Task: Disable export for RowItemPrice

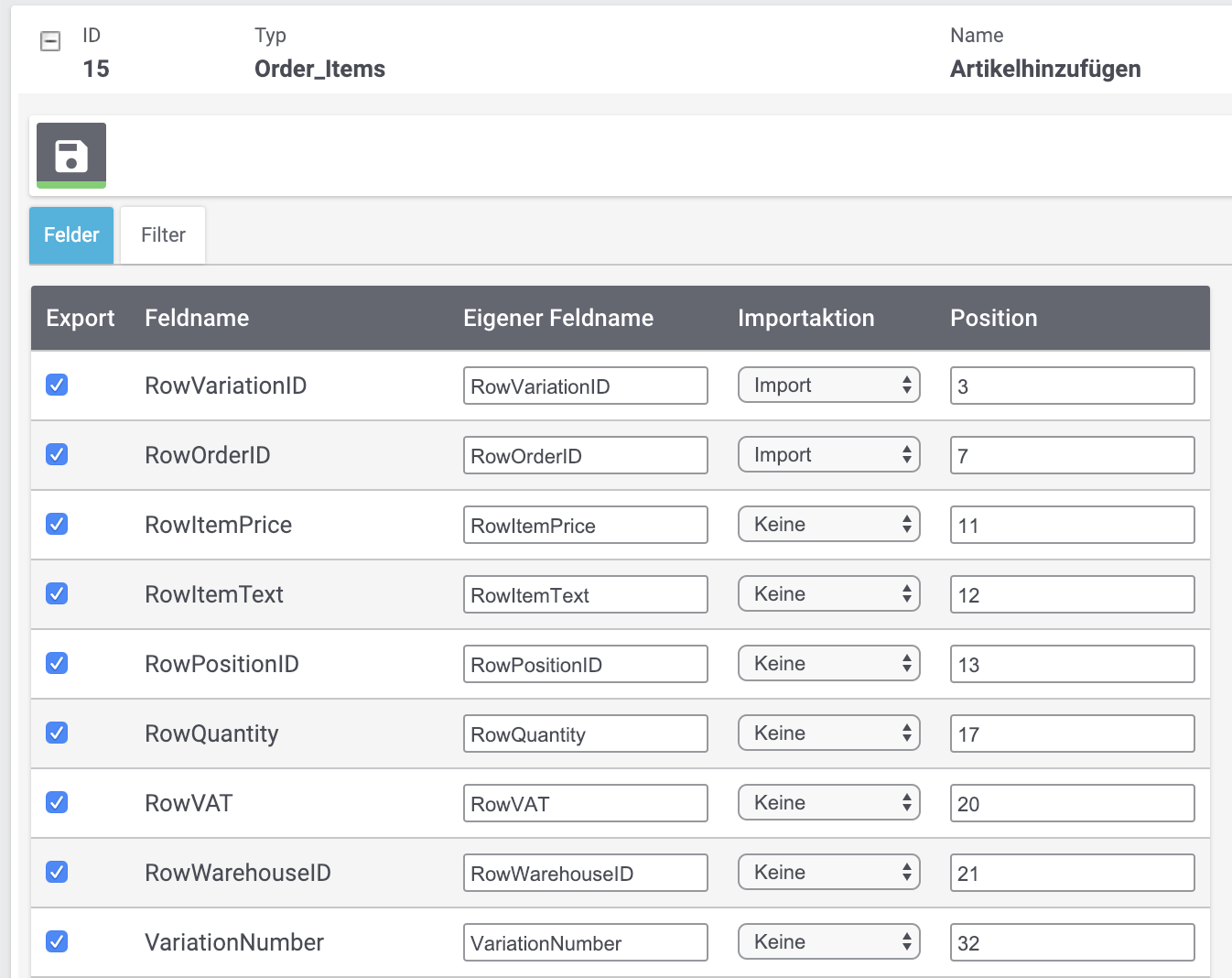Action: pos(57,524)
